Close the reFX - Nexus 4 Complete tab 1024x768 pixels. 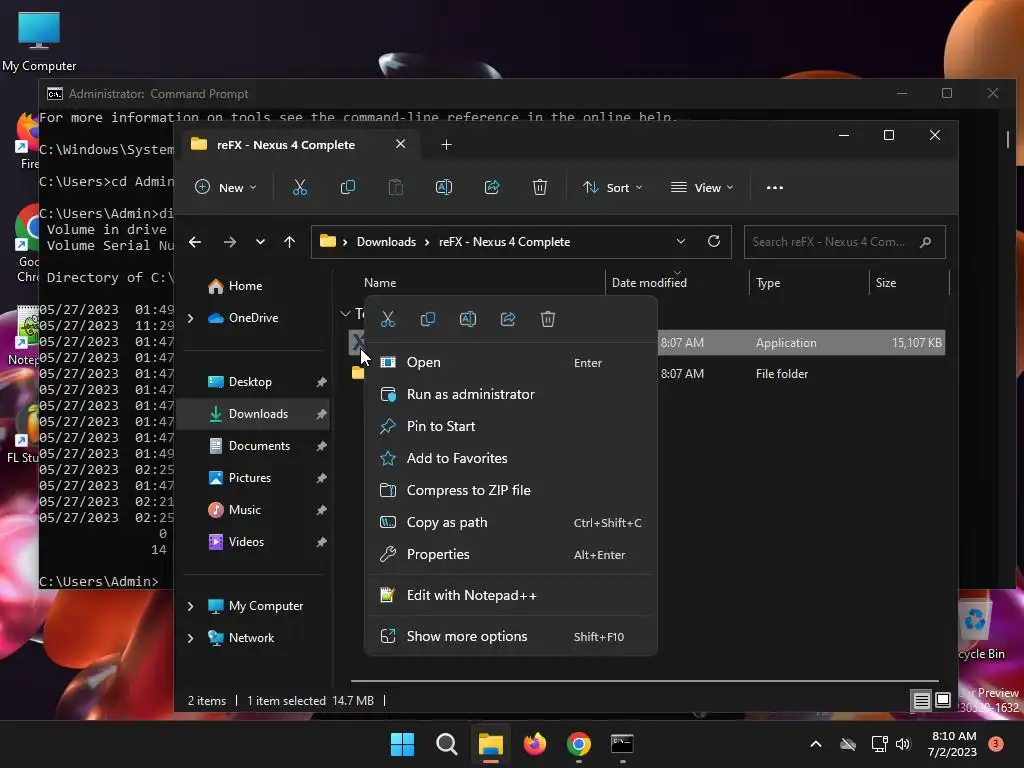pos(400,144)
